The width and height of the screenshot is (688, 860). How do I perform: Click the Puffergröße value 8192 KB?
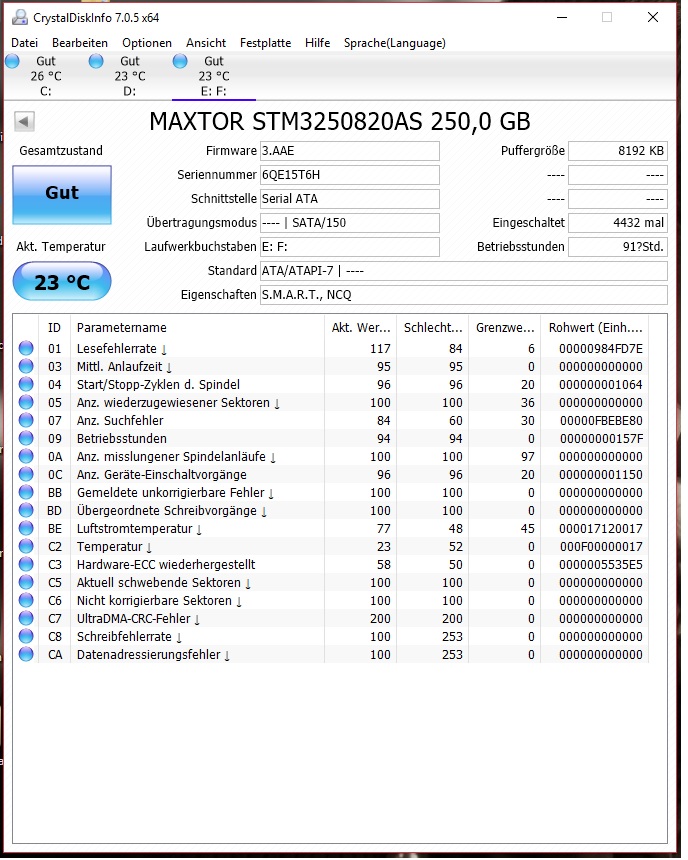click(x=618, y=151)
